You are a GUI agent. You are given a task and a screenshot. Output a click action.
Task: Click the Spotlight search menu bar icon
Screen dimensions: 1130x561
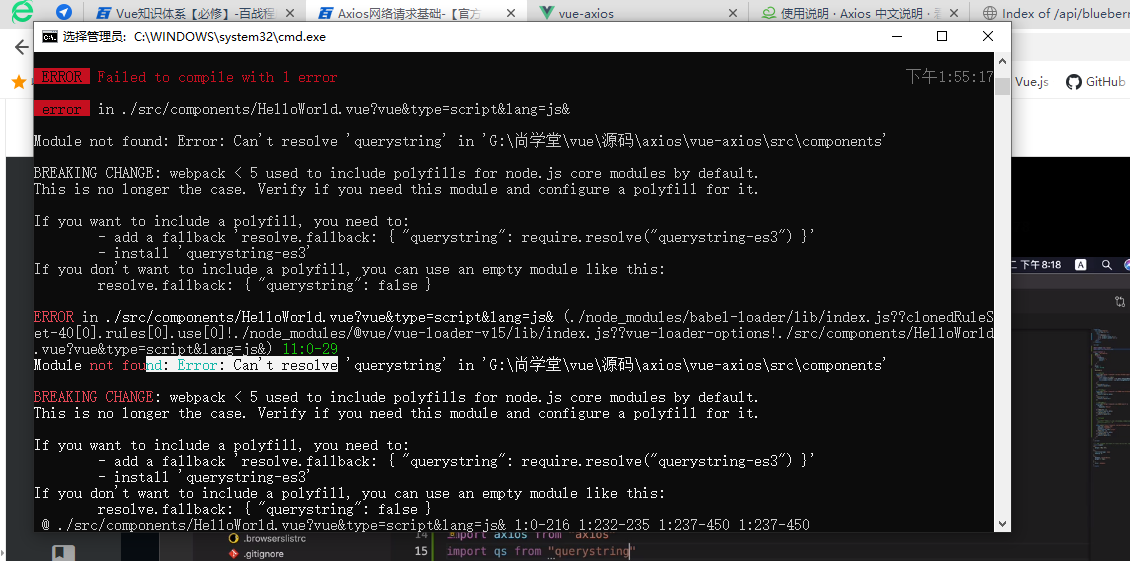pos(1106,265)
